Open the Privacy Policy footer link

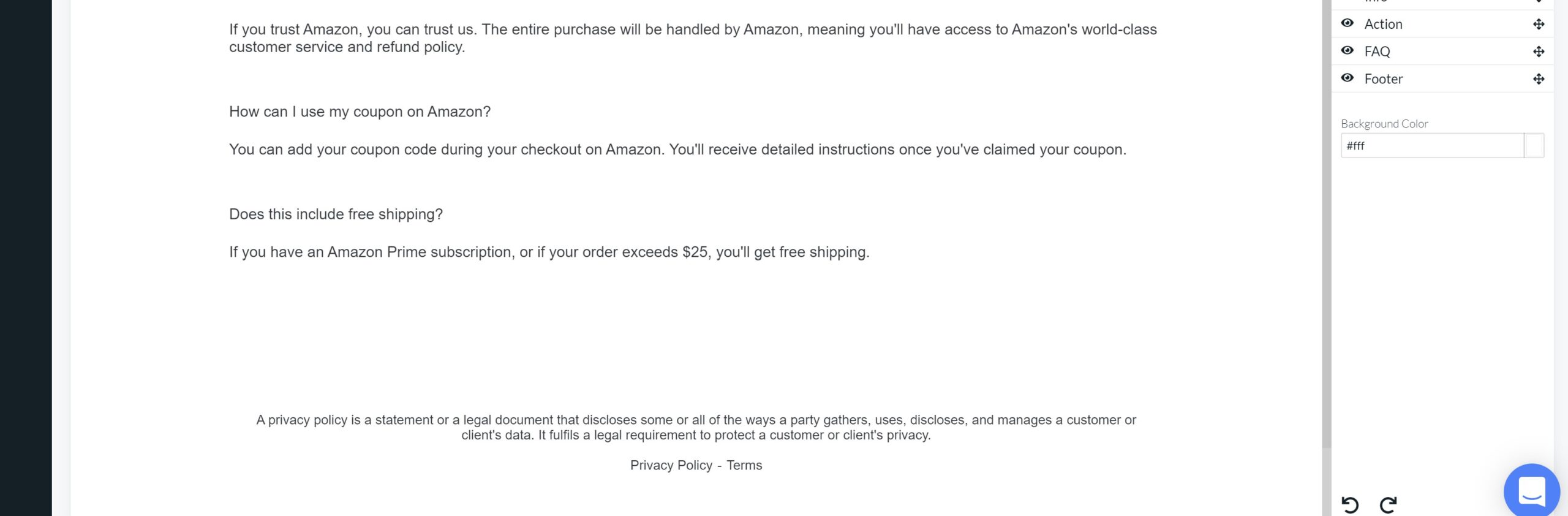(x=671, y=465)
